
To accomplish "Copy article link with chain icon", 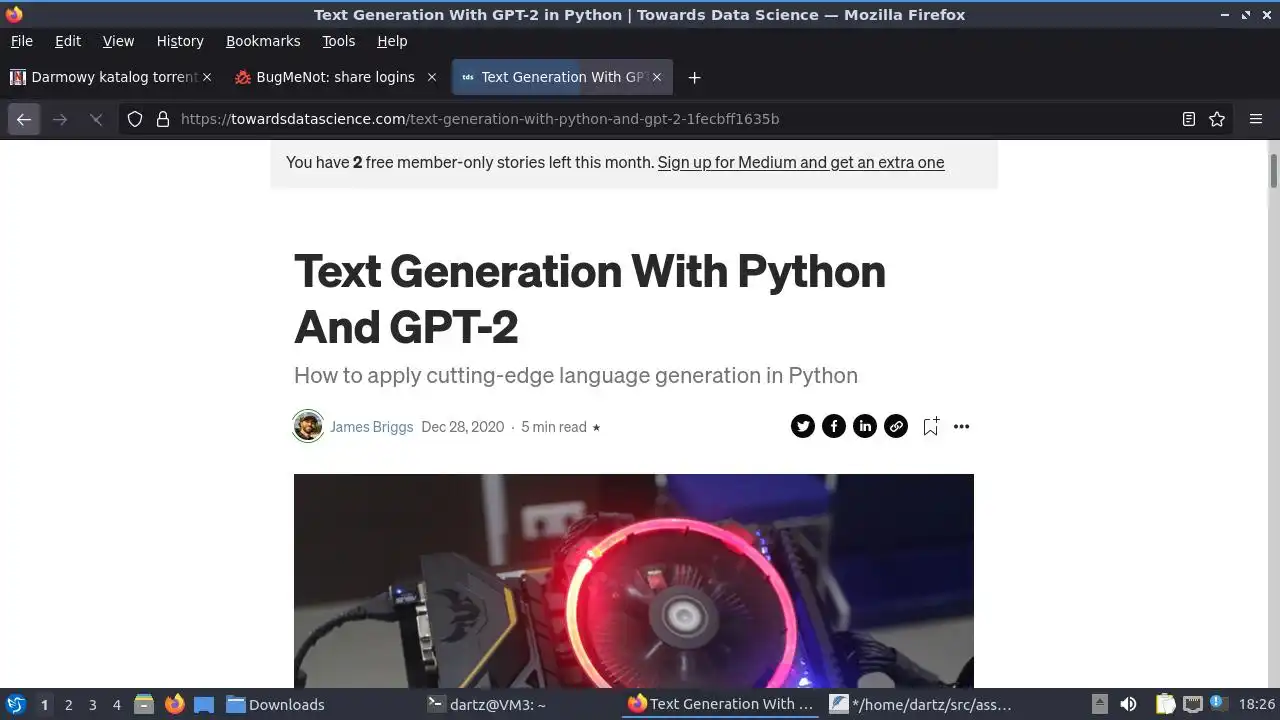I will pyautogui.click(x=895, y=427).
